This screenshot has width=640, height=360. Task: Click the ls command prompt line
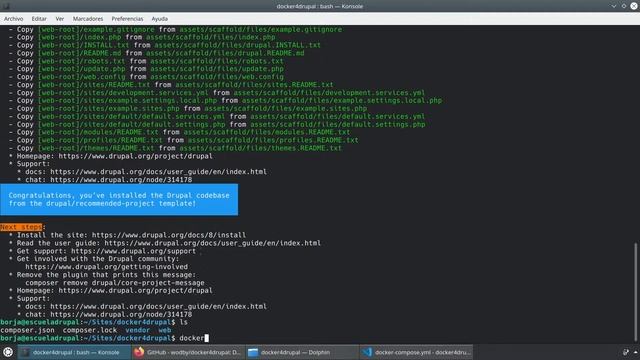point(94,322)
